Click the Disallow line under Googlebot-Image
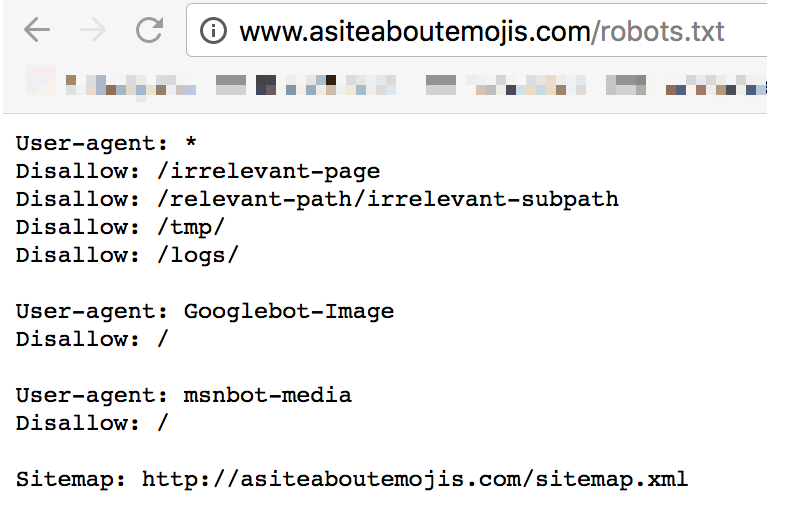The height and width of the screenshot is (510, 792). point(92,339)
